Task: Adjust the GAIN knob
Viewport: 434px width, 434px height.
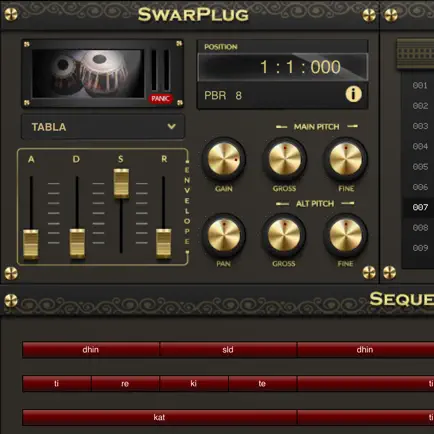Action: pos(224,159)
